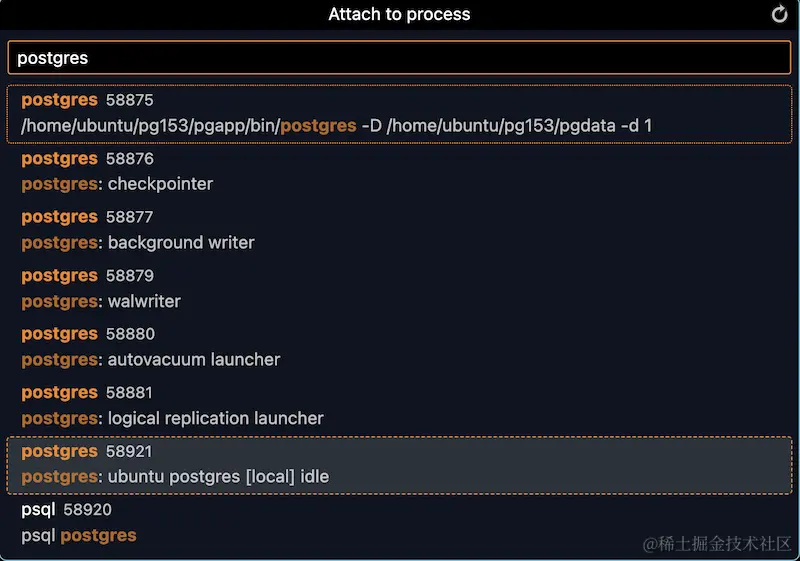
Task: Choose the background writer process 58877
Action: point(399,230)
